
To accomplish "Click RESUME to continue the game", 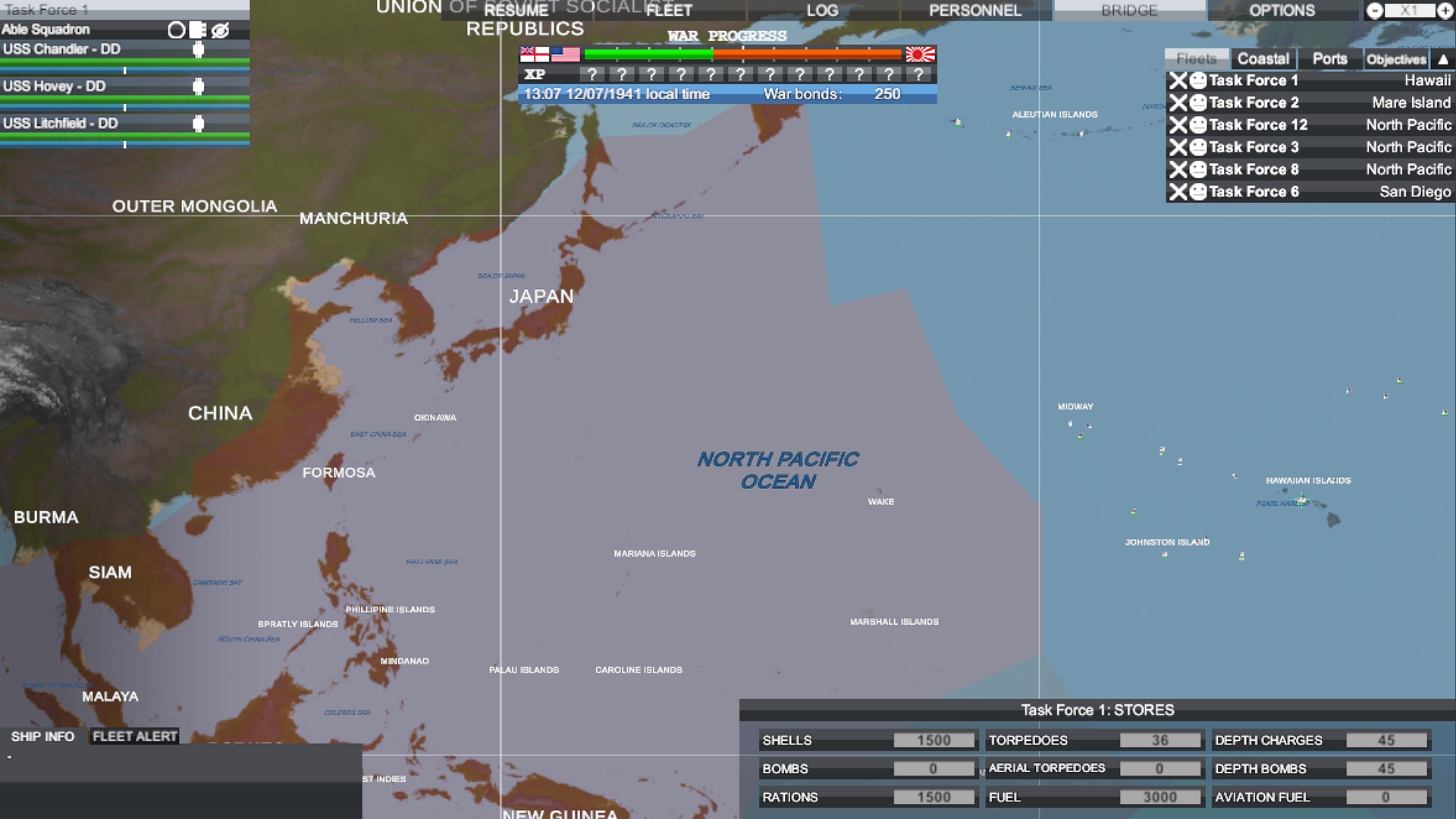I will tap(514, 11).
